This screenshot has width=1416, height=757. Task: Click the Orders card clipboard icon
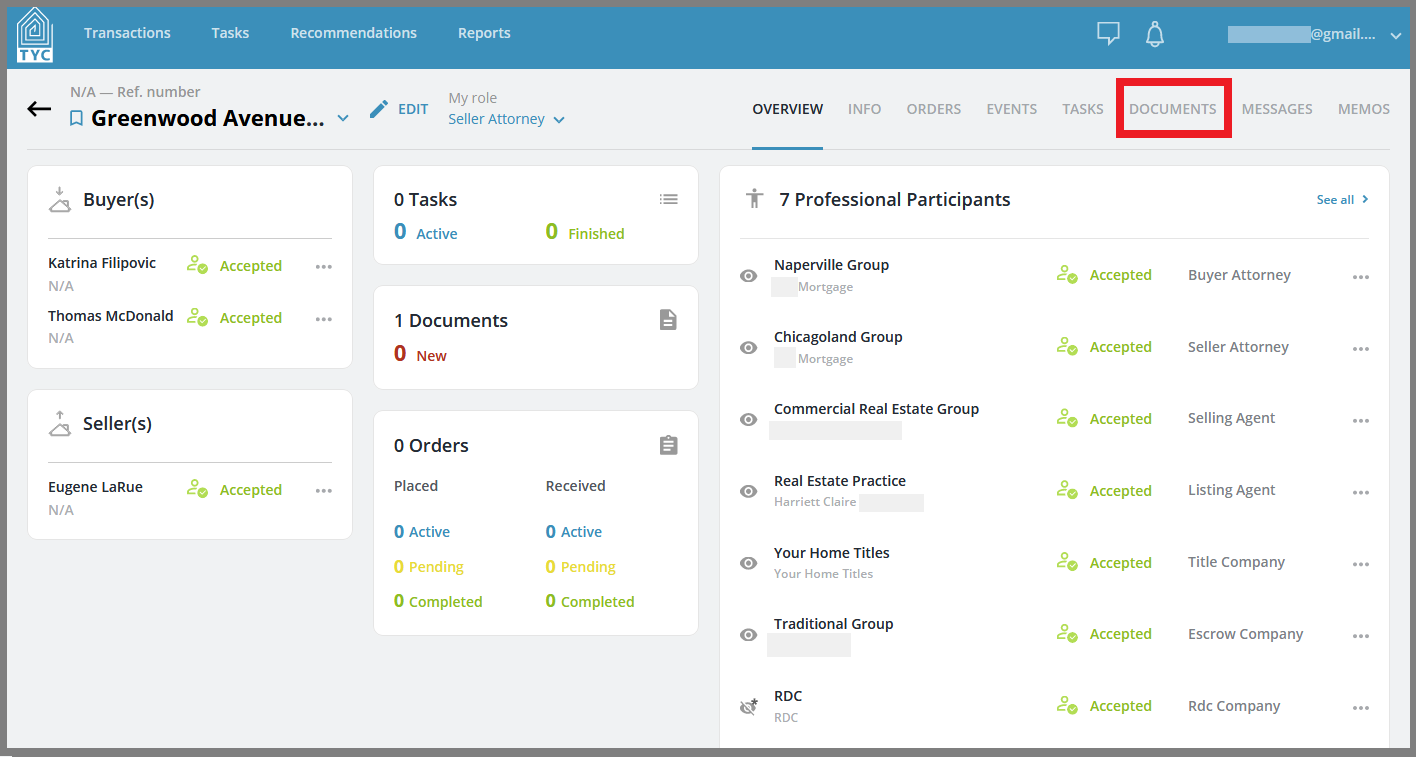[669, 445]
